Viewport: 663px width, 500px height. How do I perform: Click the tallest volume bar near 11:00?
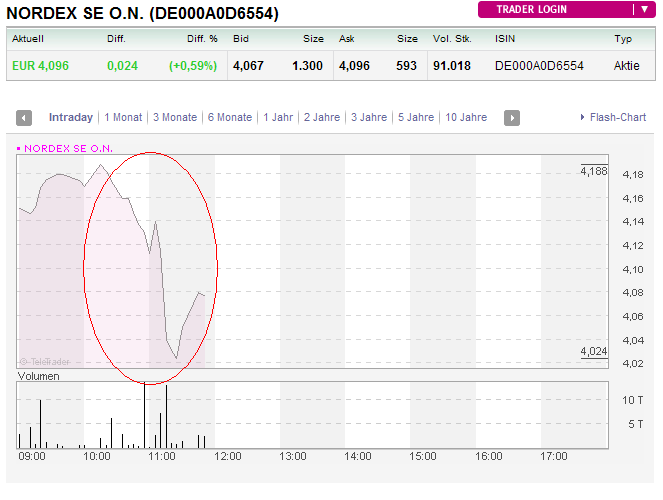pos(144,415)
